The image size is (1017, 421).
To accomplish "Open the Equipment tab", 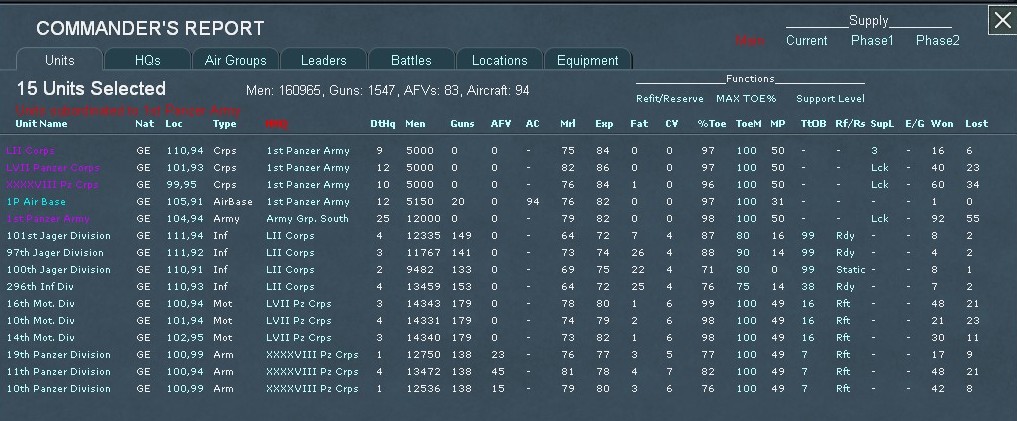I will point(588,61).
